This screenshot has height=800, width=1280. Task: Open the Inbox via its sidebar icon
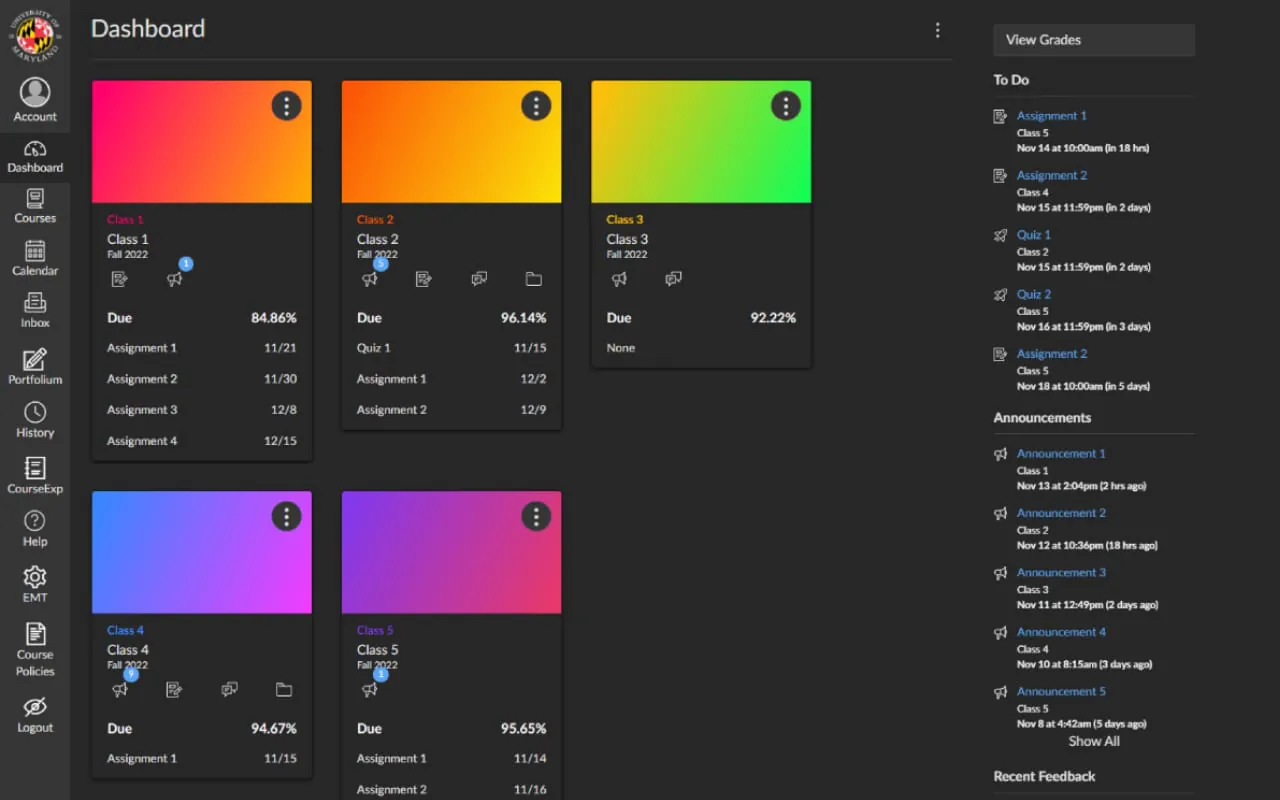[35, 310]
